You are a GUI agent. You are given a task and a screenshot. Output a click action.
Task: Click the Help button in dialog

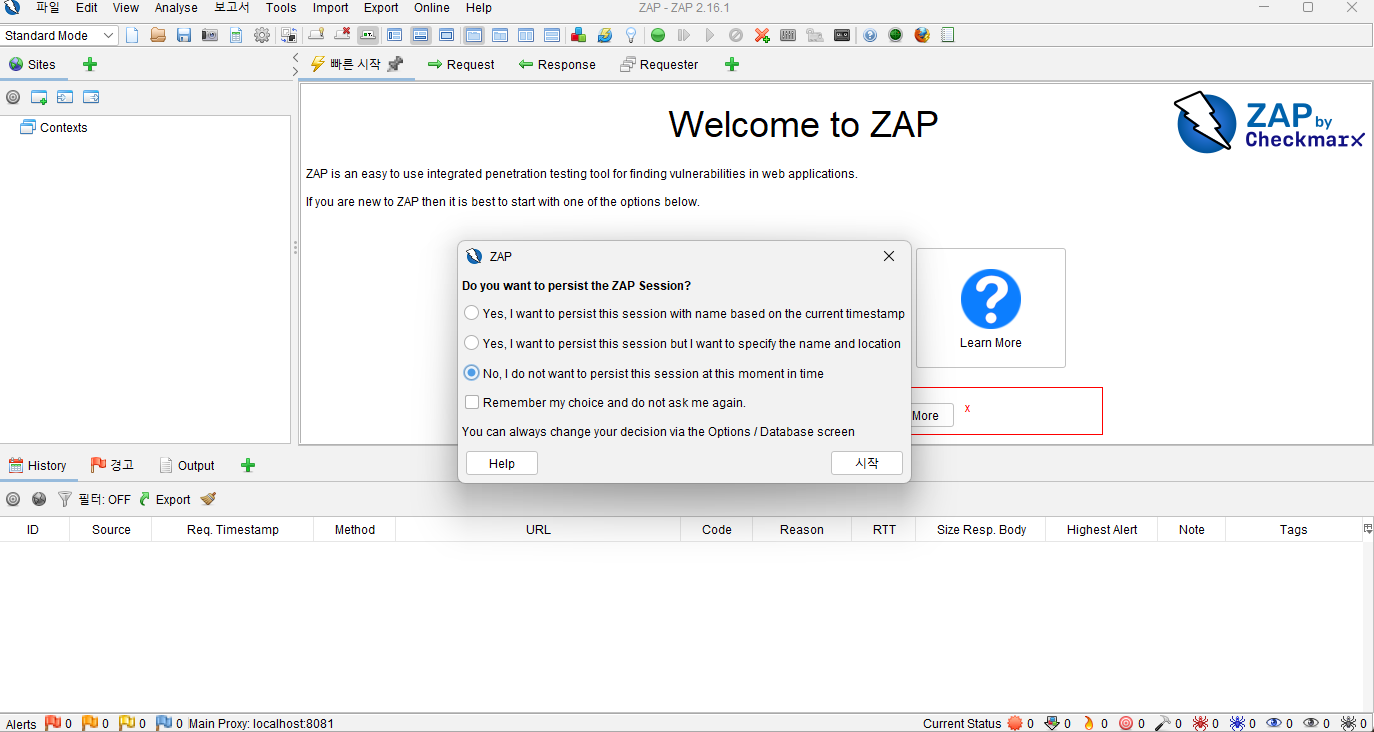coord(502,463)
